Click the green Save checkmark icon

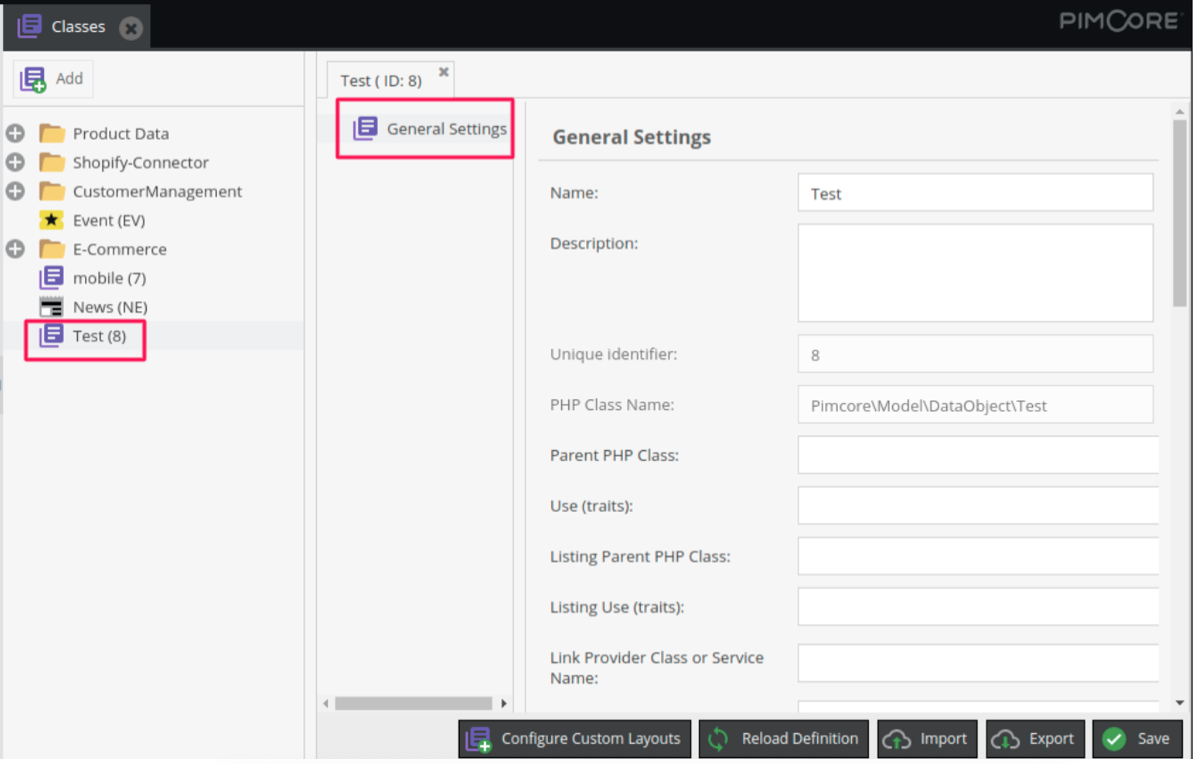1114,739
